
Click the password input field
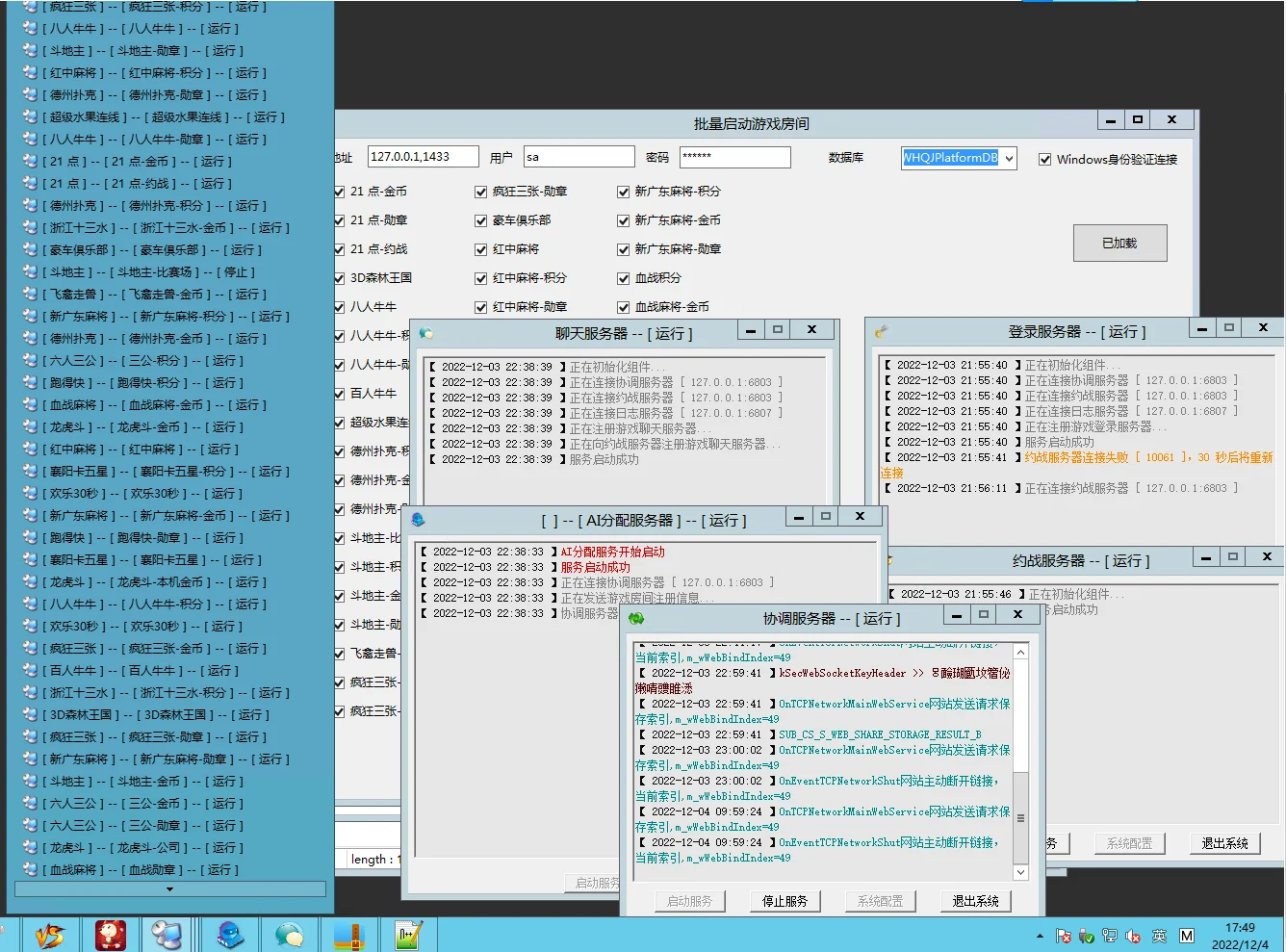tap(734, 157)
